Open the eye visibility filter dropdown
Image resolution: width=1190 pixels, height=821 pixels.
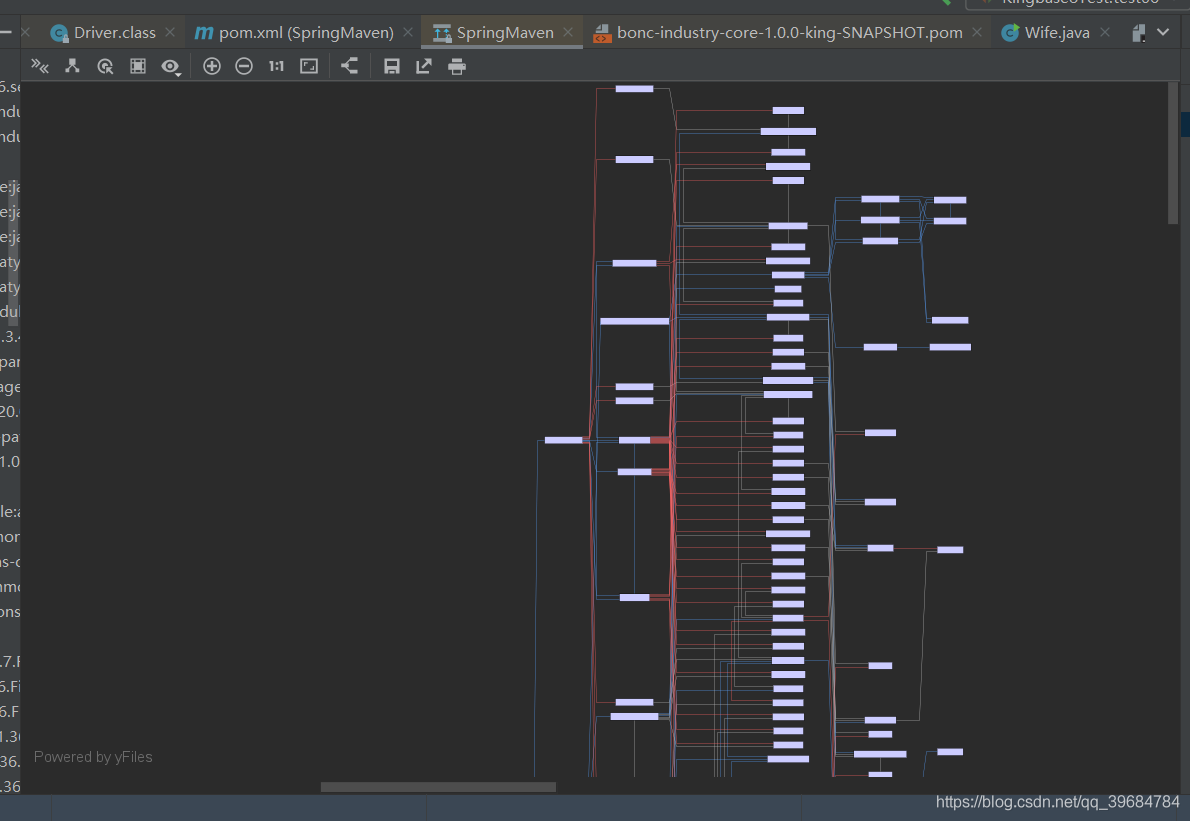[171, 67]
